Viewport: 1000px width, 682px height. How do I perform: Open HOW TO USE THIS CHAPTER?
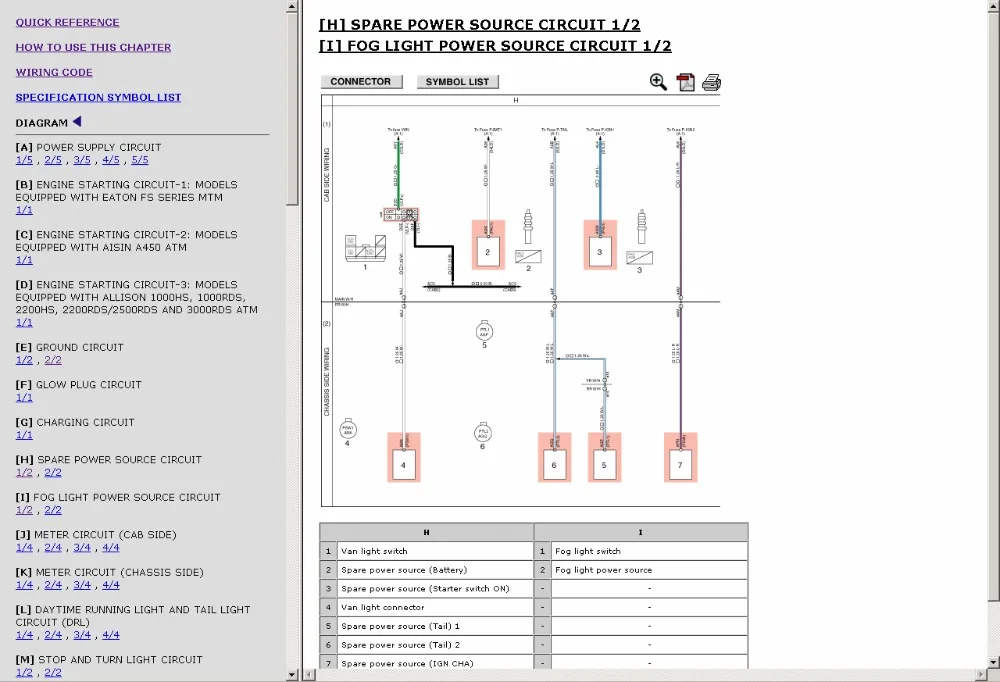[x=93, y=47]
